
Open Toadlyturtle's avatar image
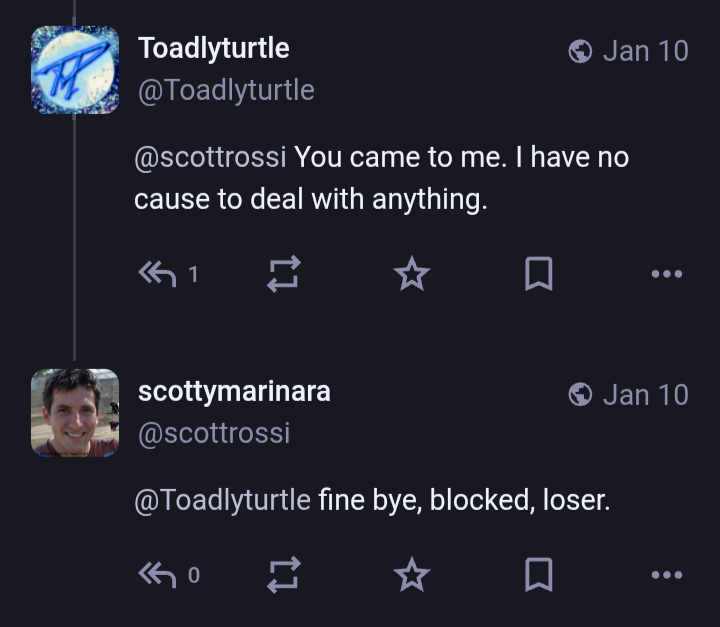point(75,70)
